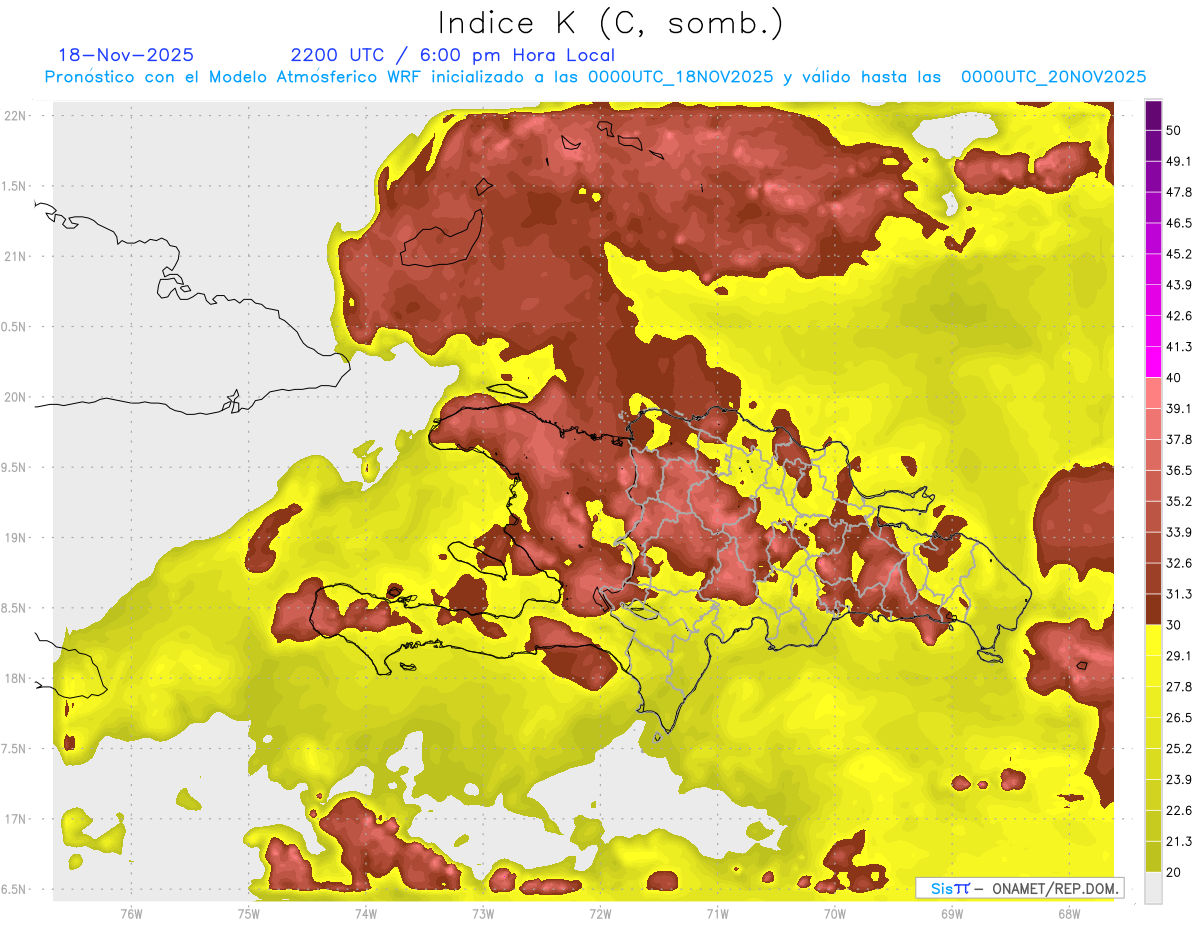Image resolution: width=1200 pixels, height=927 pixels.
Task: Select the '74W' longitude label
Action: coord(366,913)
